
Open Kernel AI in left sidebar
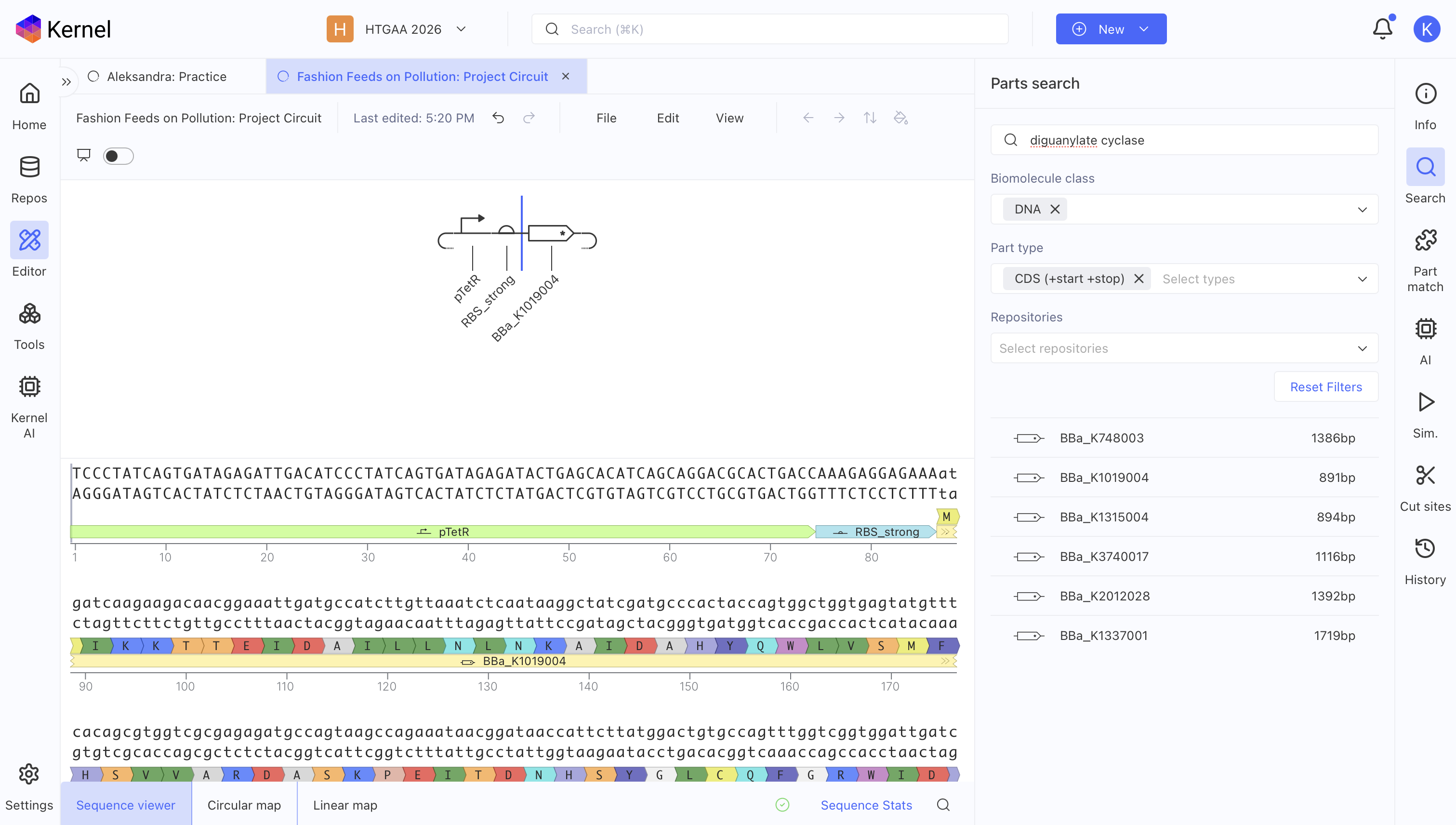(29, 407)
